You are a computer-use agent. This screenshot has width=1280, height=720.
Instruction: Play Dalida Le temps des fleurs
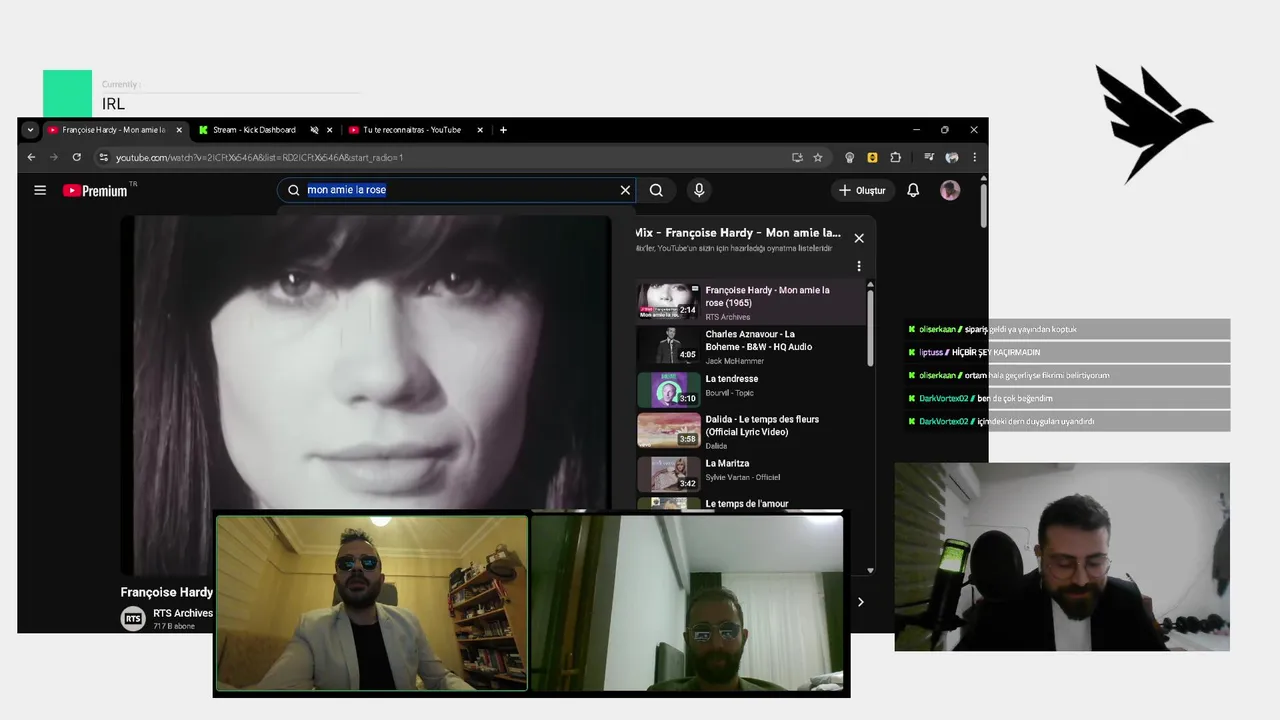[x=751, y=431]
